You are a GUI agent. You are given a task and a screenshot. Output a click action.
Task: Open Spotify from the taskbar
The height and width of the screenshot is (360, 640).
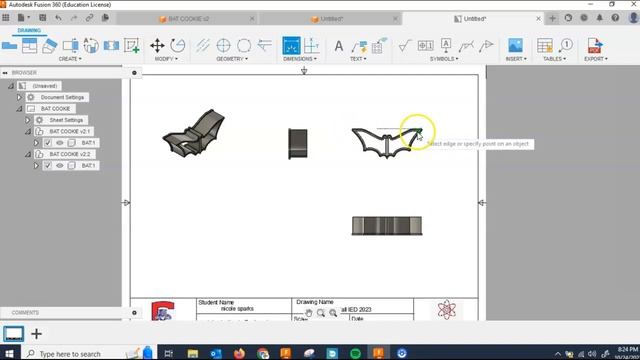[x=355, y=353]
